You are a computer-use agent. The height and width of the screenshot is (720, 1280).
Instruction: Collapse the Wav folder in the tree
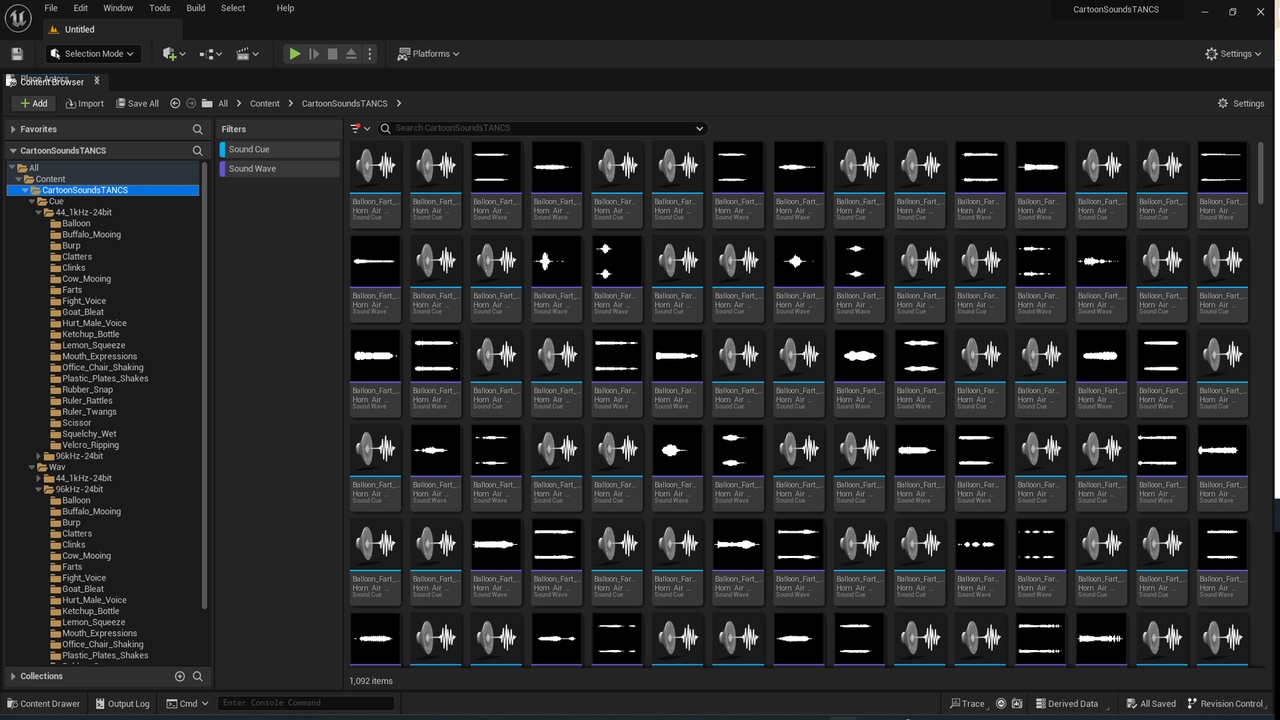coord(31,467)
